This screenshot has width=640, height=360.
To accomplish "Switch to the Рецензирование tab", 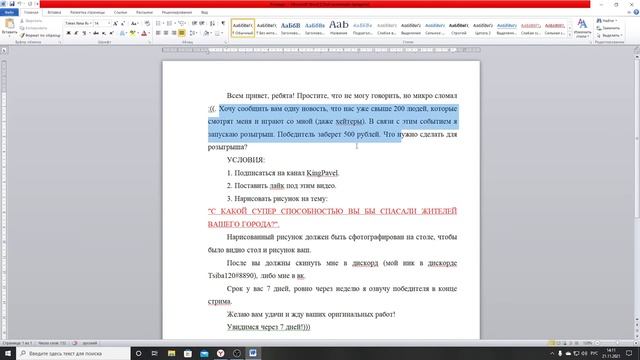I will pyautogui.click(x=177, y=13).
